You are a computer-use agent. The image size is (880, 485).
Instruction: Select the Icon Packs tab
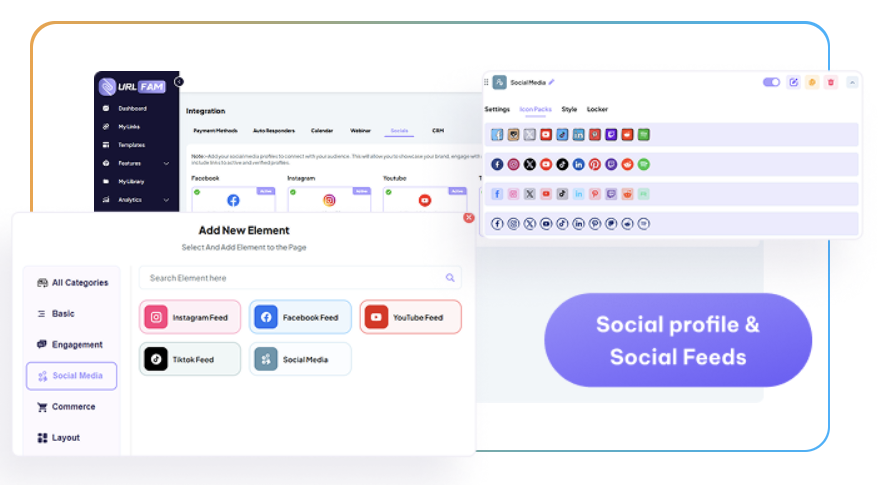point(535,109)
